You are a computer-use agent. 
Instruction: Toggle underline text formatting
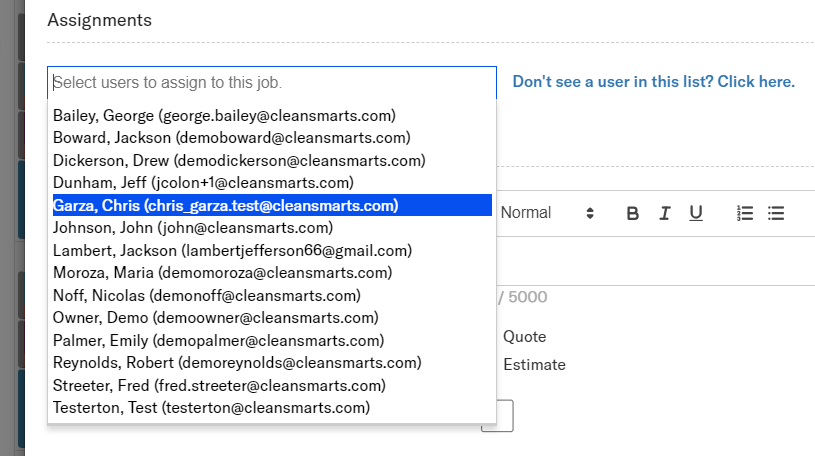(696, 213)
